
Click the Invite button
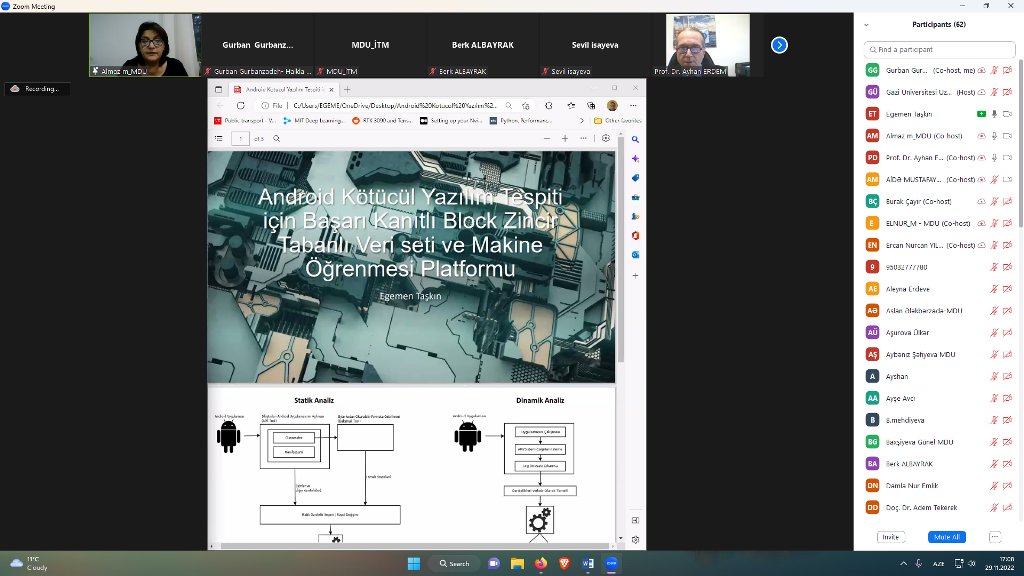889,537
